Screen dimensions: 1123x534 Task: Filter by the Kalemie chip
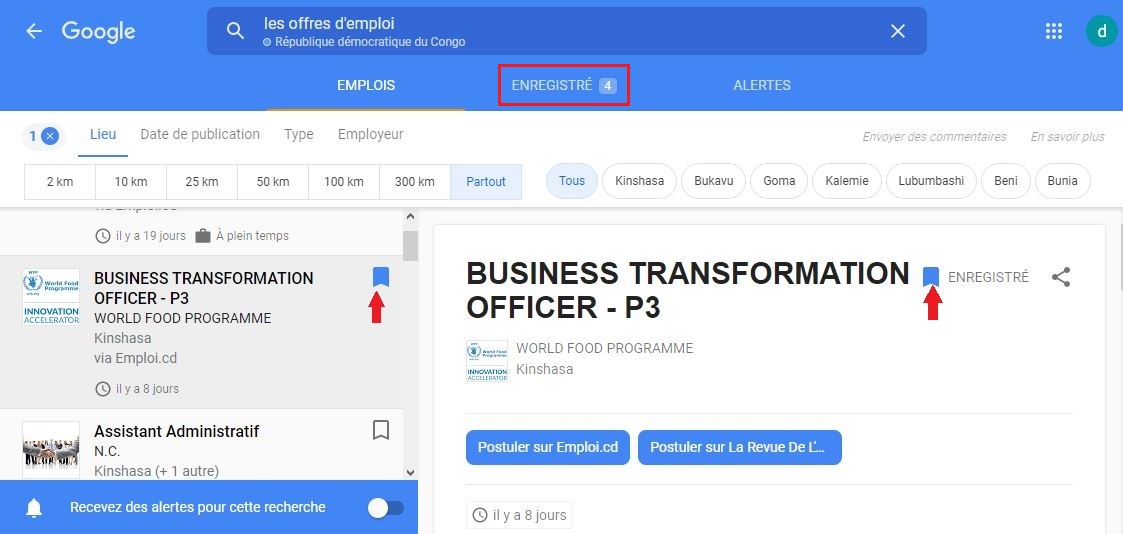point(847,181)
